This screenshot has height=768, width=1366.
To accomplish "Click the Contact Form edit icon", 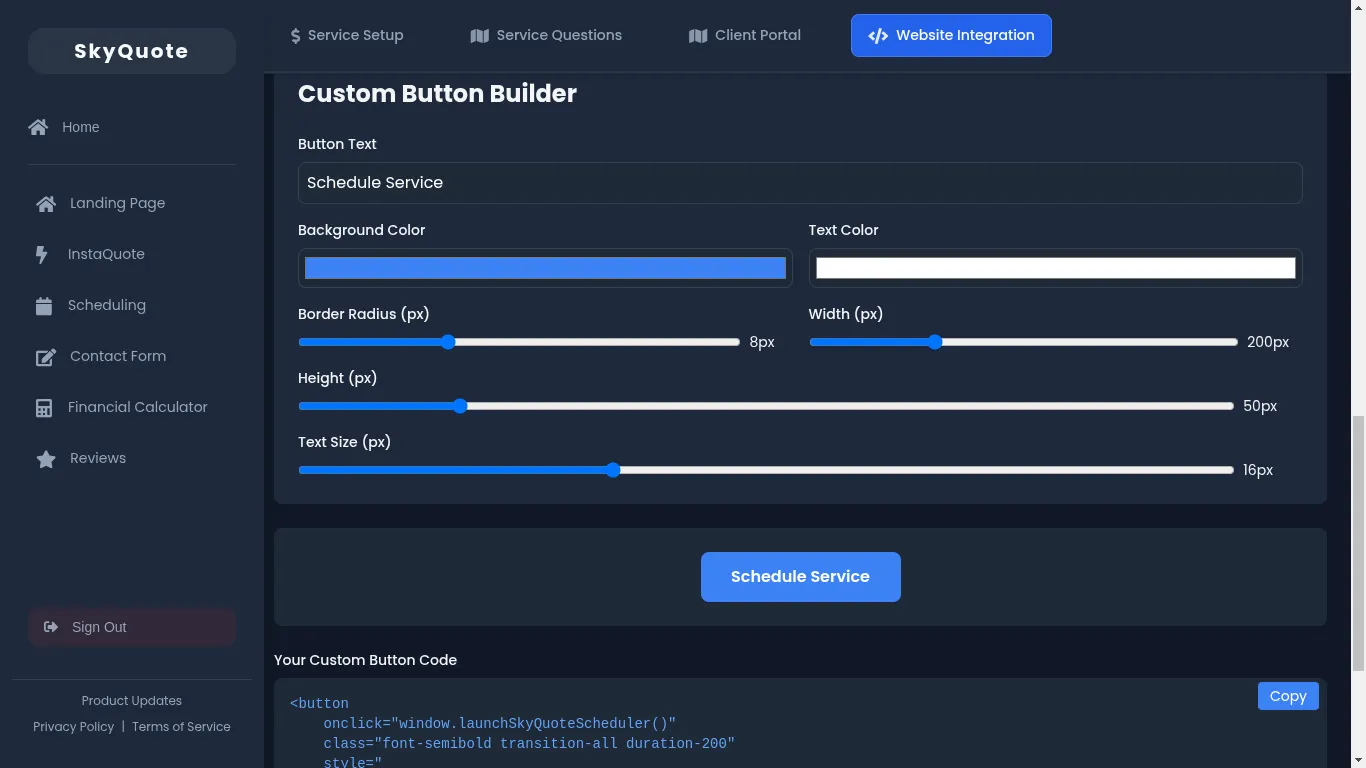I will coord(46,357).
